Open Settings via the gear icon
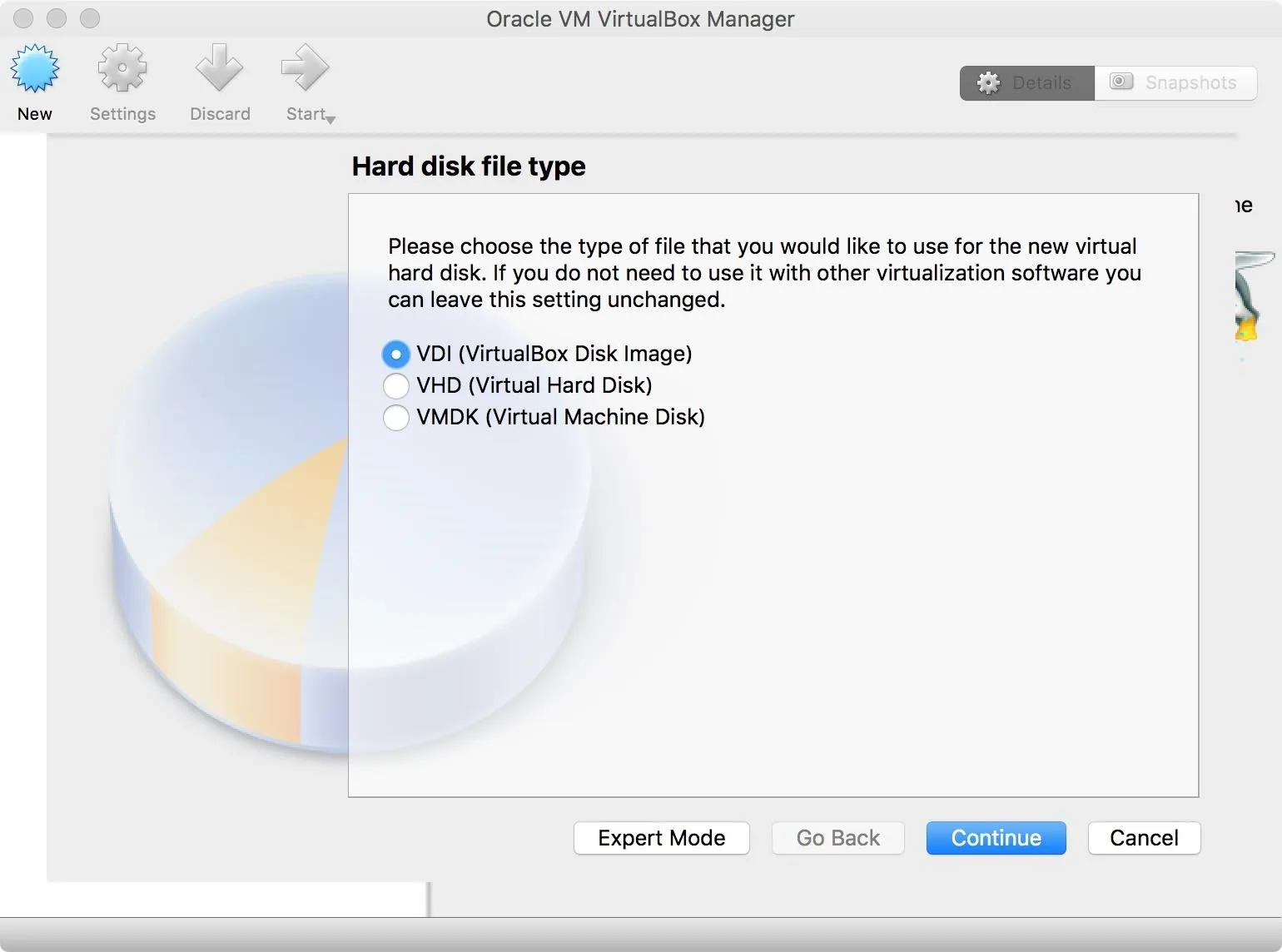 tap(122, 68)
